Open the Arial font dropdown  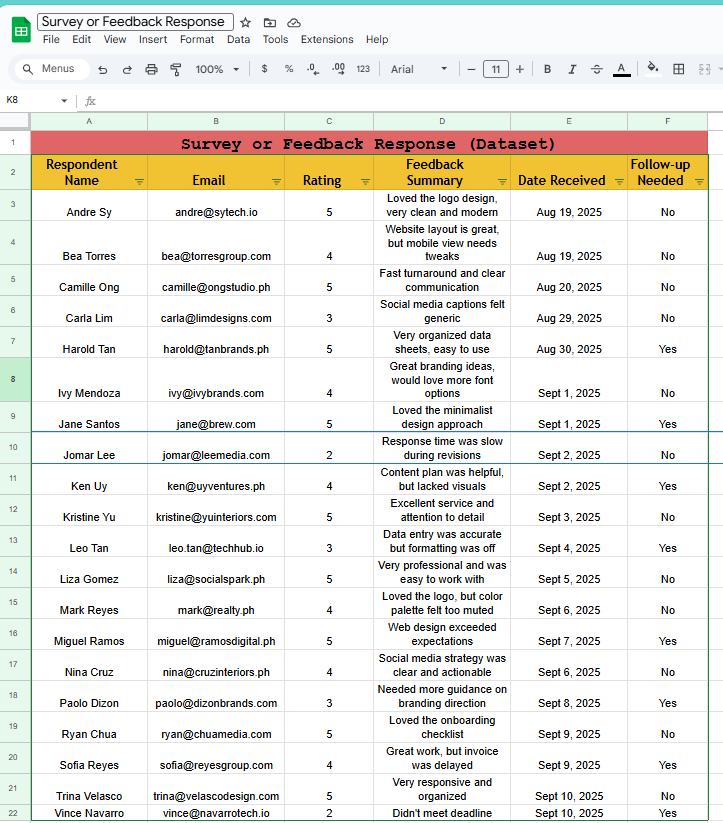[x=419, y=69]
